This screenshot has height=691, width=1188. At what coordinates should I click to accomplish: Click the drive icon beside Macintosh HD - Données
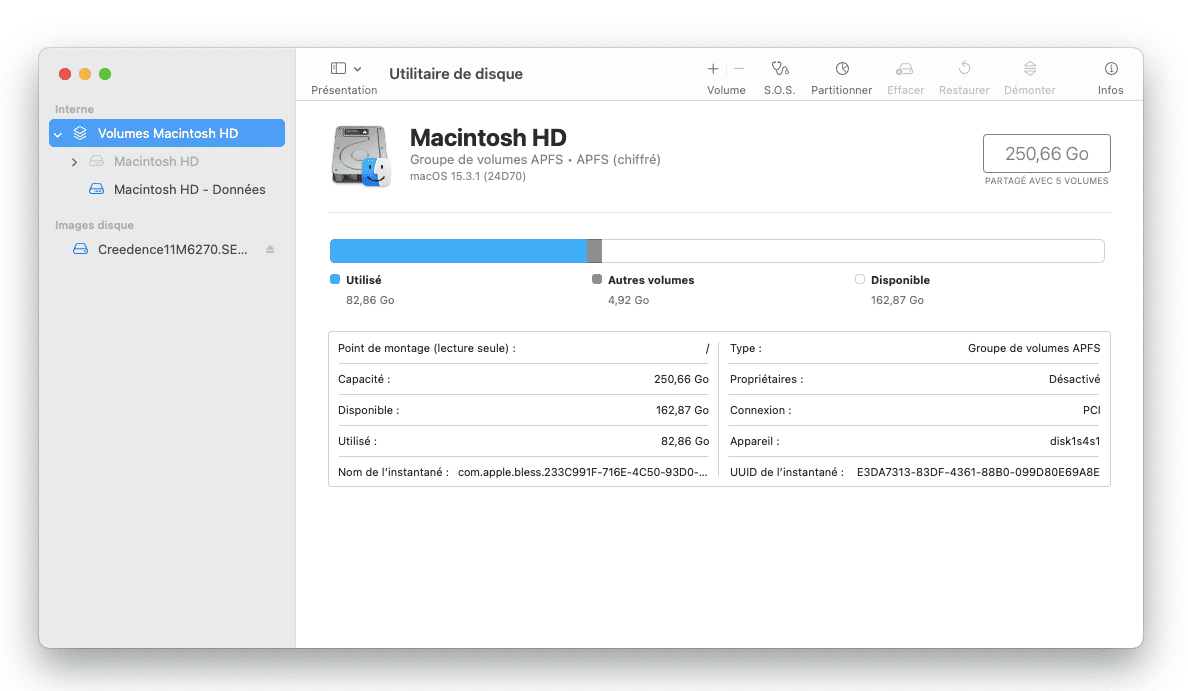pos(96,189)
